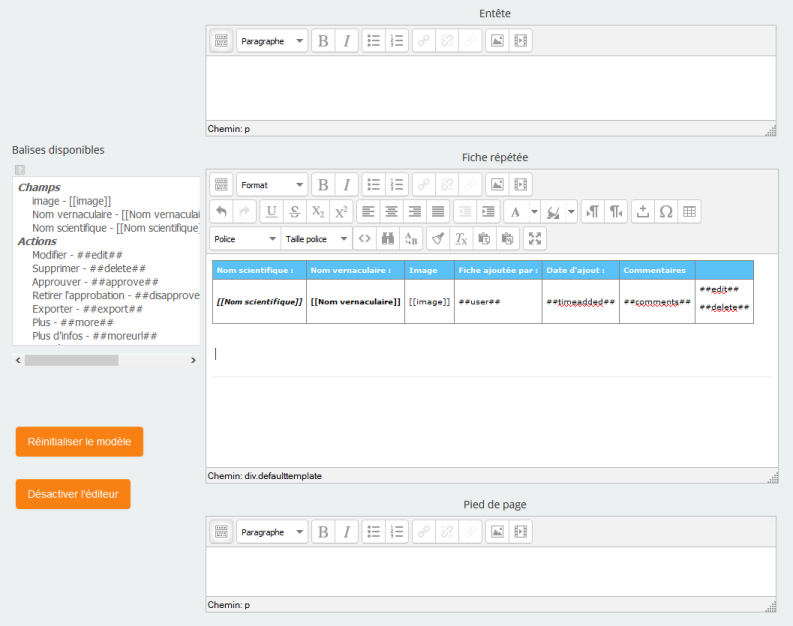
Task: Justify the text fully
Action: [x=438, y=211]
